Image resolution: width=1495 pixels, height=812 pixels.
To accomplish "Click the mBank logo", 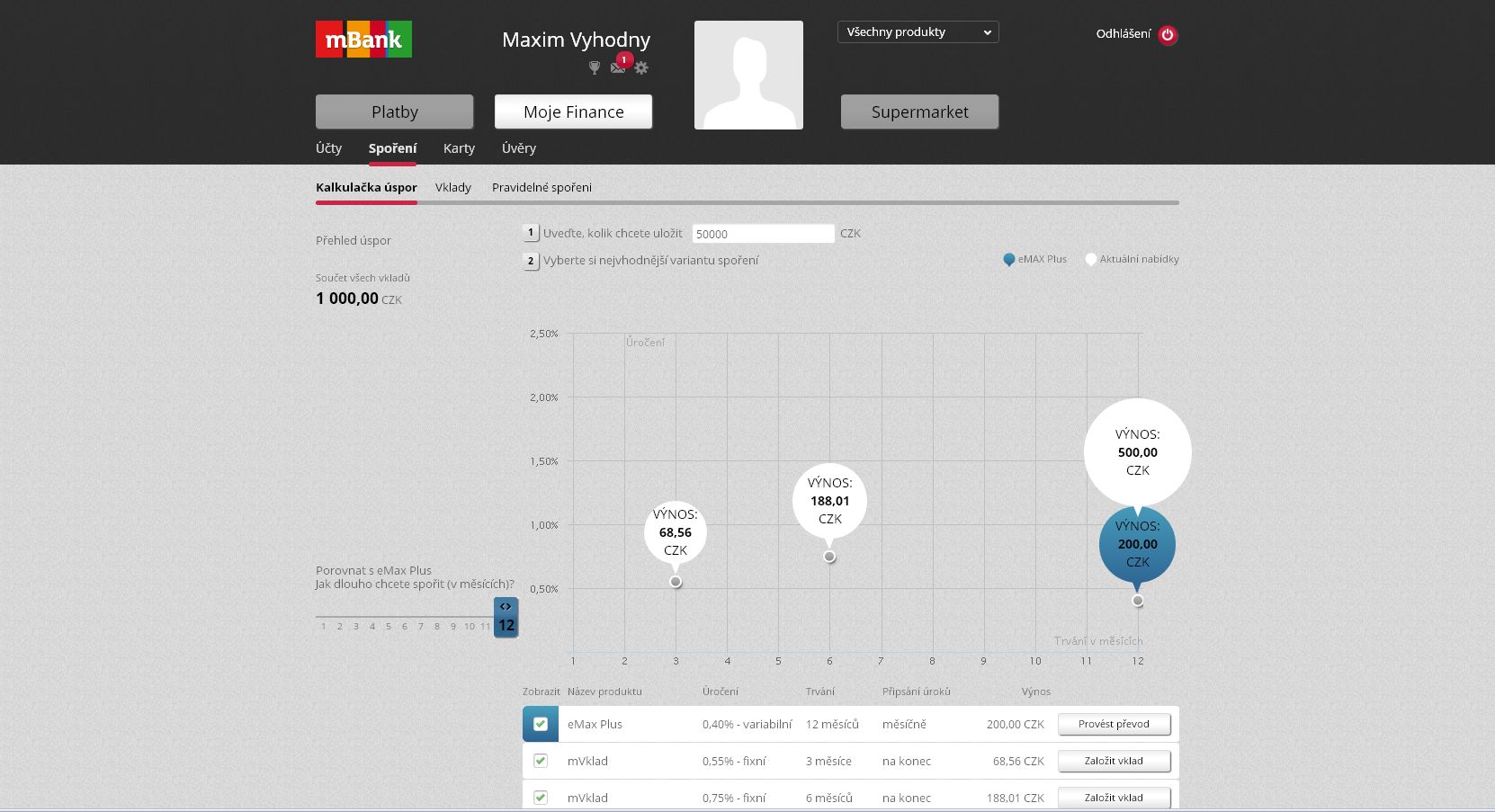I will pyautogui.click(x=363, y=40).
